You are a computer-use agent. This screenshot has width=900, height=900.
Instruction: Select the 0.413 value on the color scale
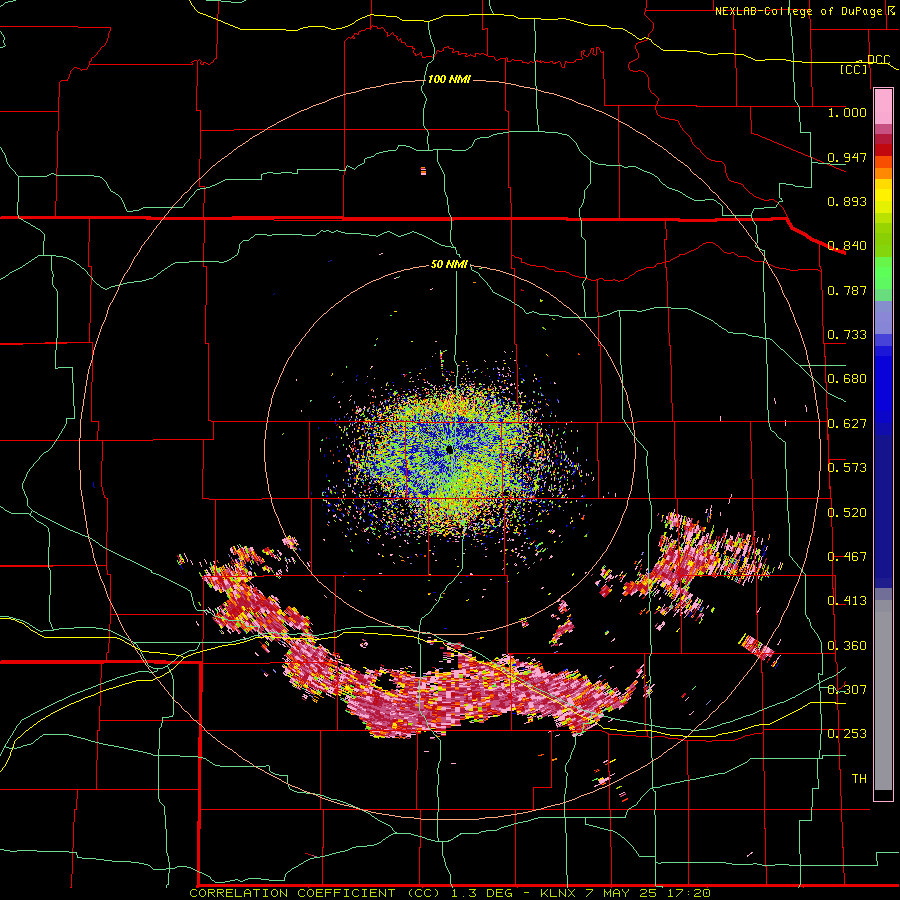coord(847,601)
